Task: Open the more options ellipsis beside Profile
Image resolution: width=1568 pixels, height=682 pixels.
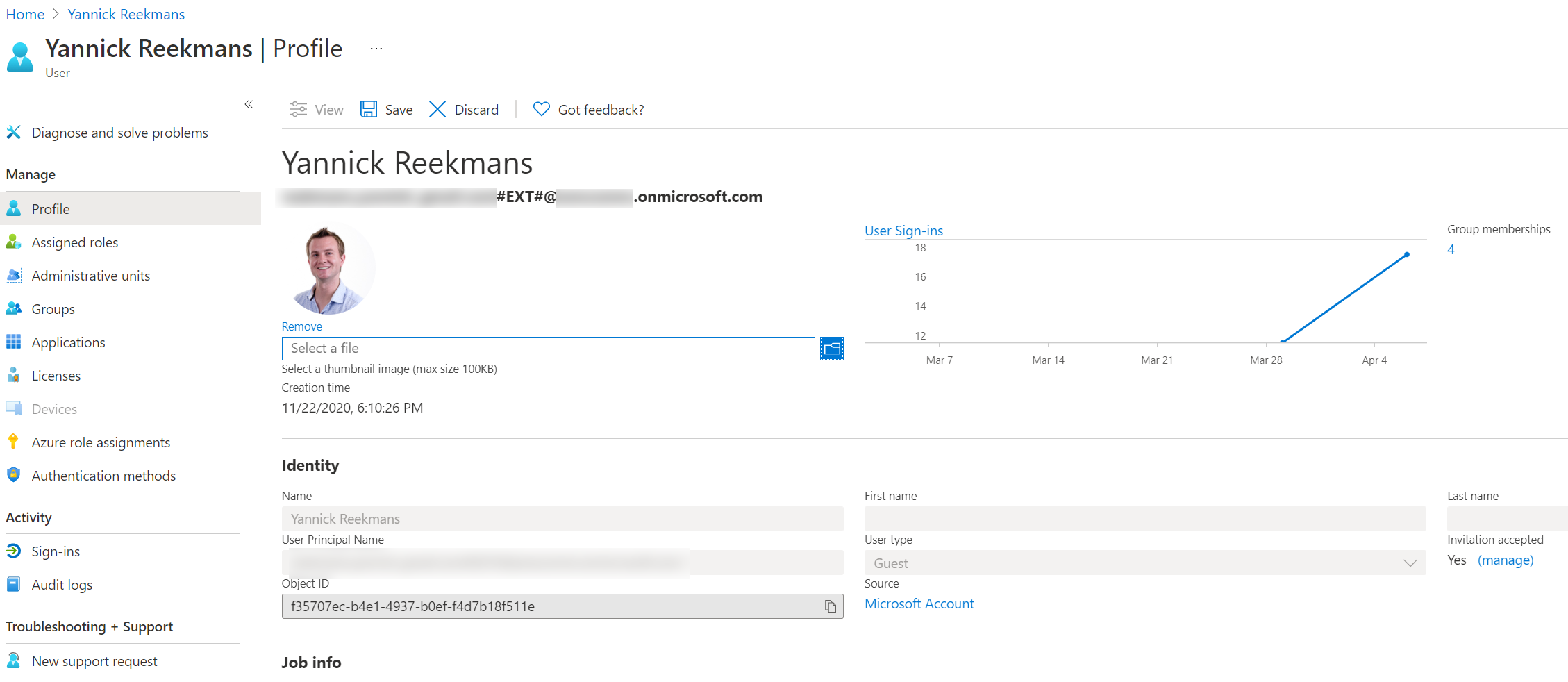Action: point(376,49)
